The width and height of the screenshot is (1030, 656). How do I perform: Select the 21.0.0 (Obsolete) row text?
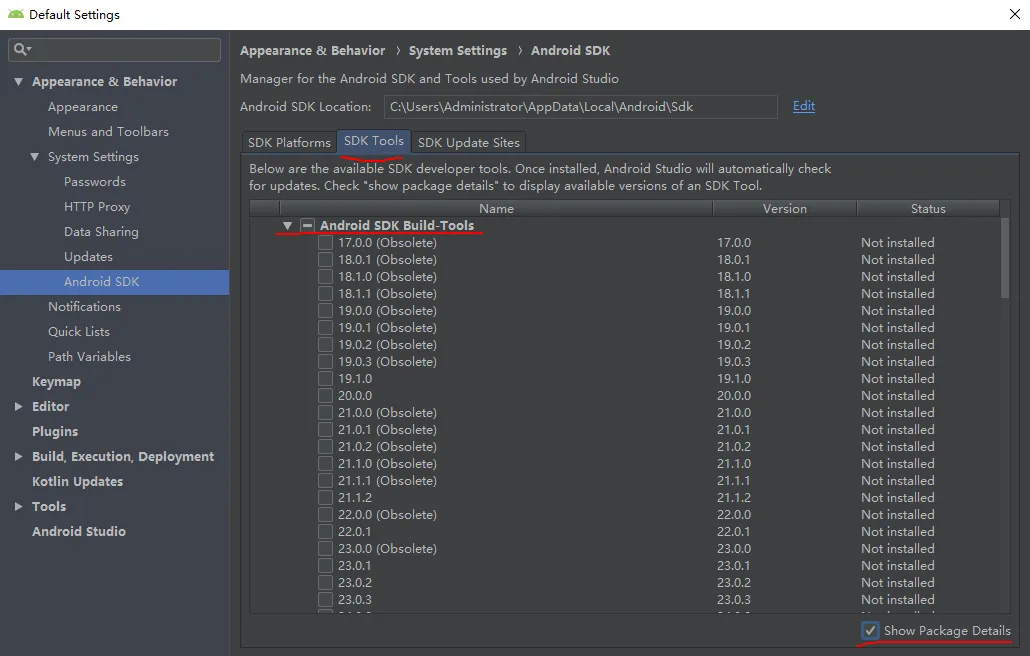387,412
